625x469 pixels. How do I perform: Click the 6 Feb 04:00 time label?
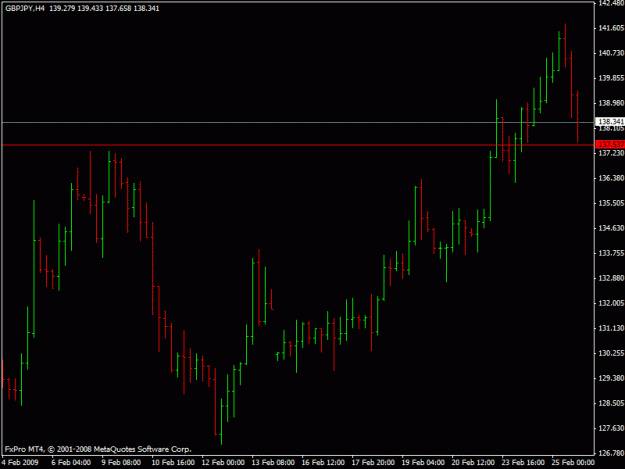click(71, 463)
